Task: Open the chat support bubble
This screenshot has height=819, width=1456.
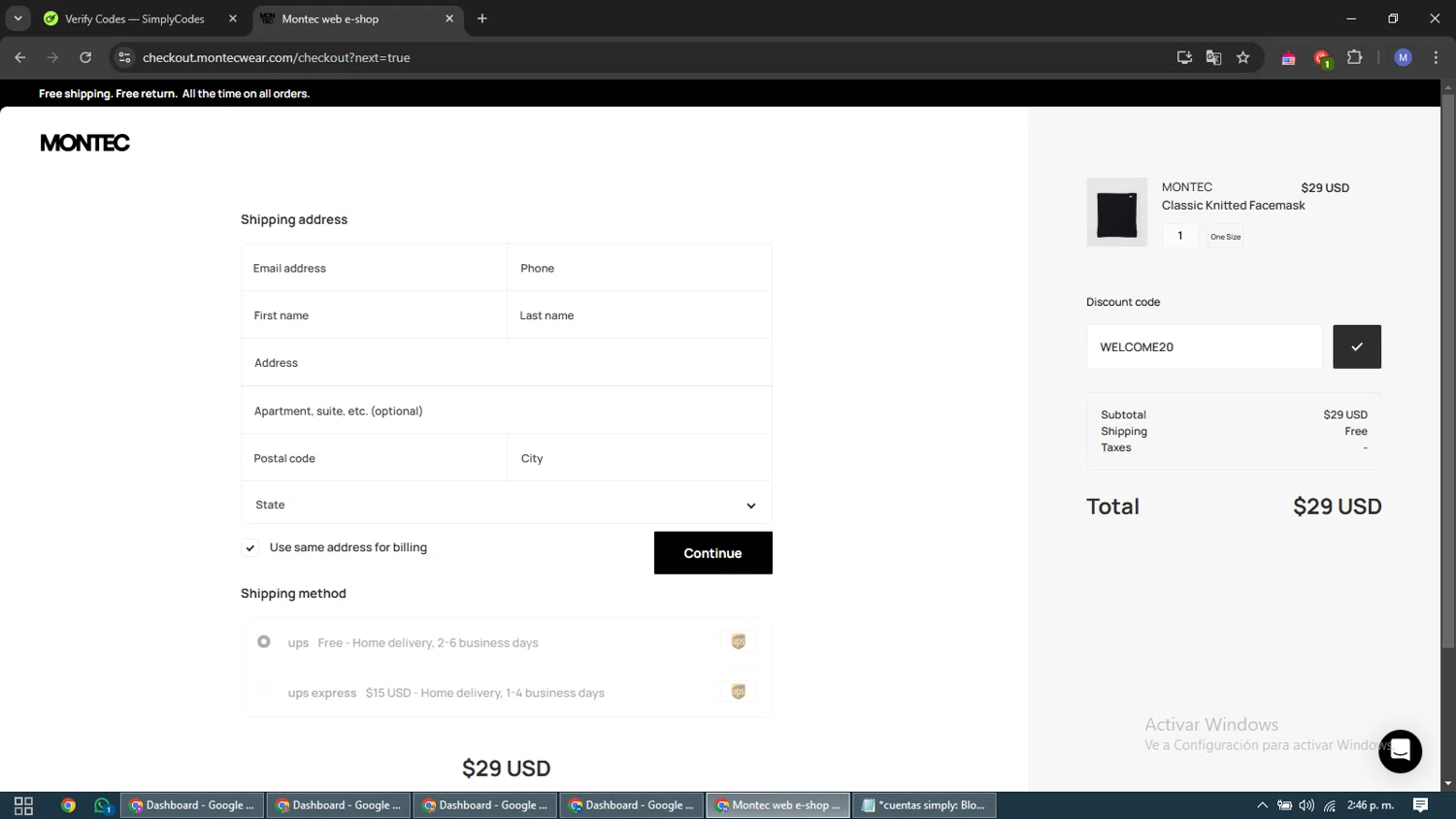Action: [x=1400, y=751]
